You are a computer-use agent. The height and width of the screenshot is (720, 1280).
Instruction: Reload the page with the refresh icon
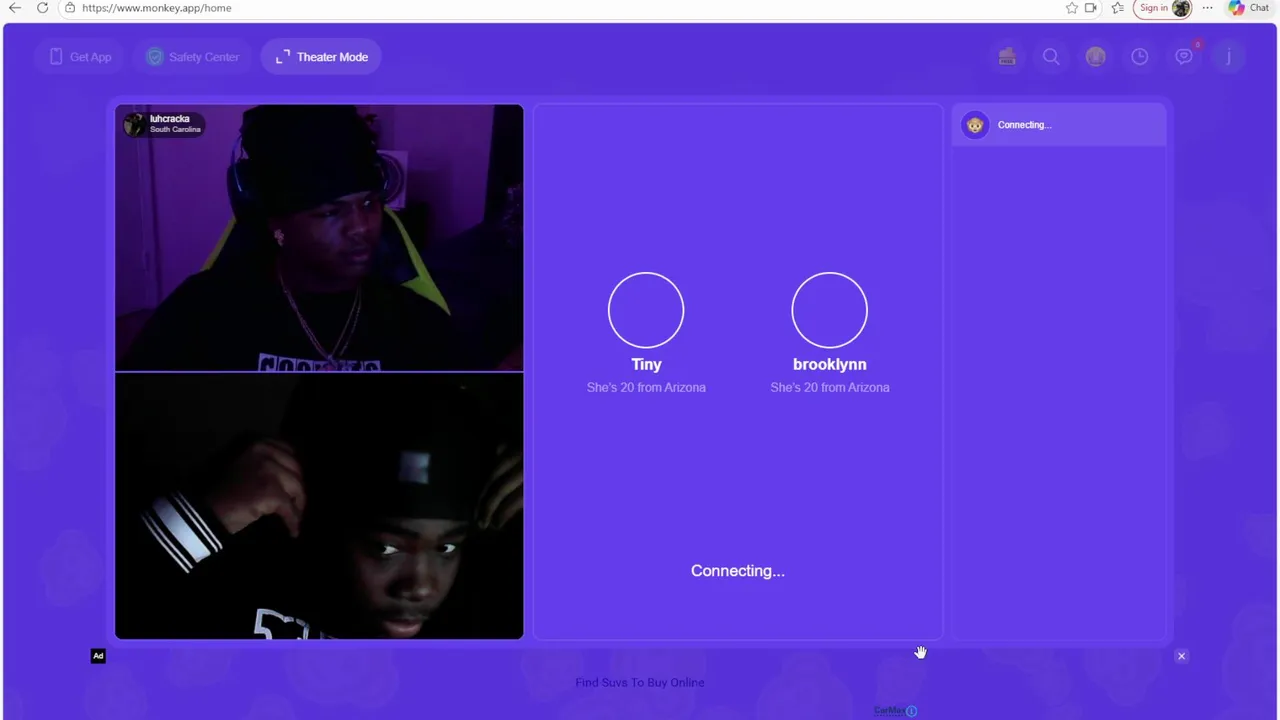point(42,8)
